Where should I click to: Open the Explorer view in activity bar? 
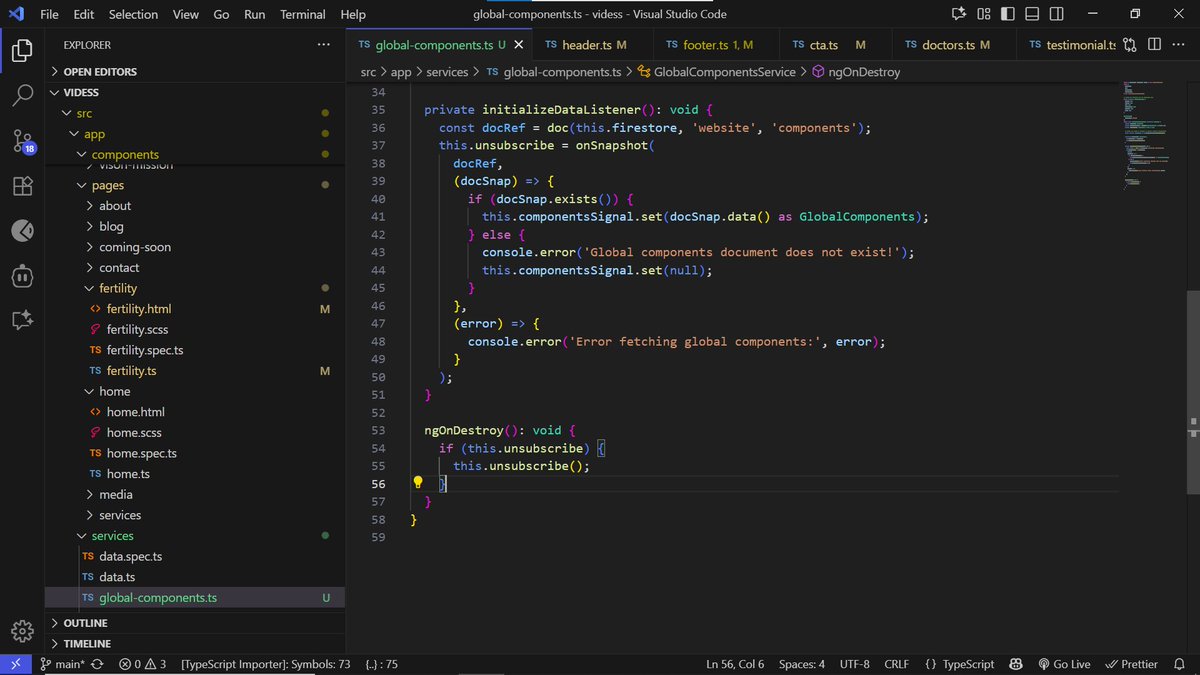pyautogui.click(x=22, y=50)
